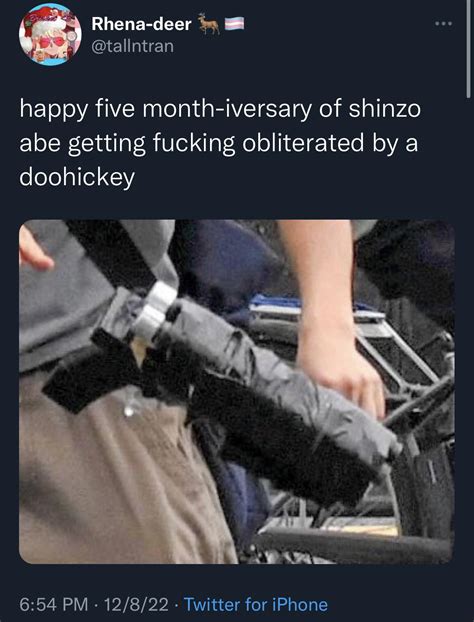Open Rhena-deer's profile avatar
474x622 pixels.
pos(50,35)
